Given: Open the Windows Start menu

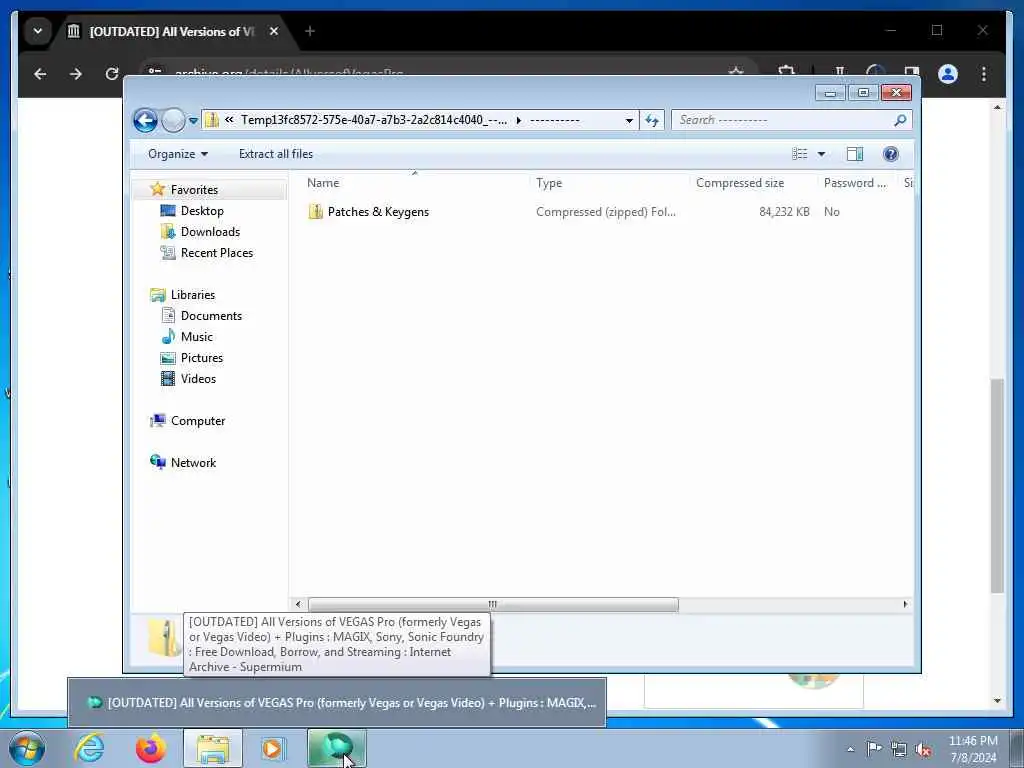Looking at the screenshot, I should [27, 748].
